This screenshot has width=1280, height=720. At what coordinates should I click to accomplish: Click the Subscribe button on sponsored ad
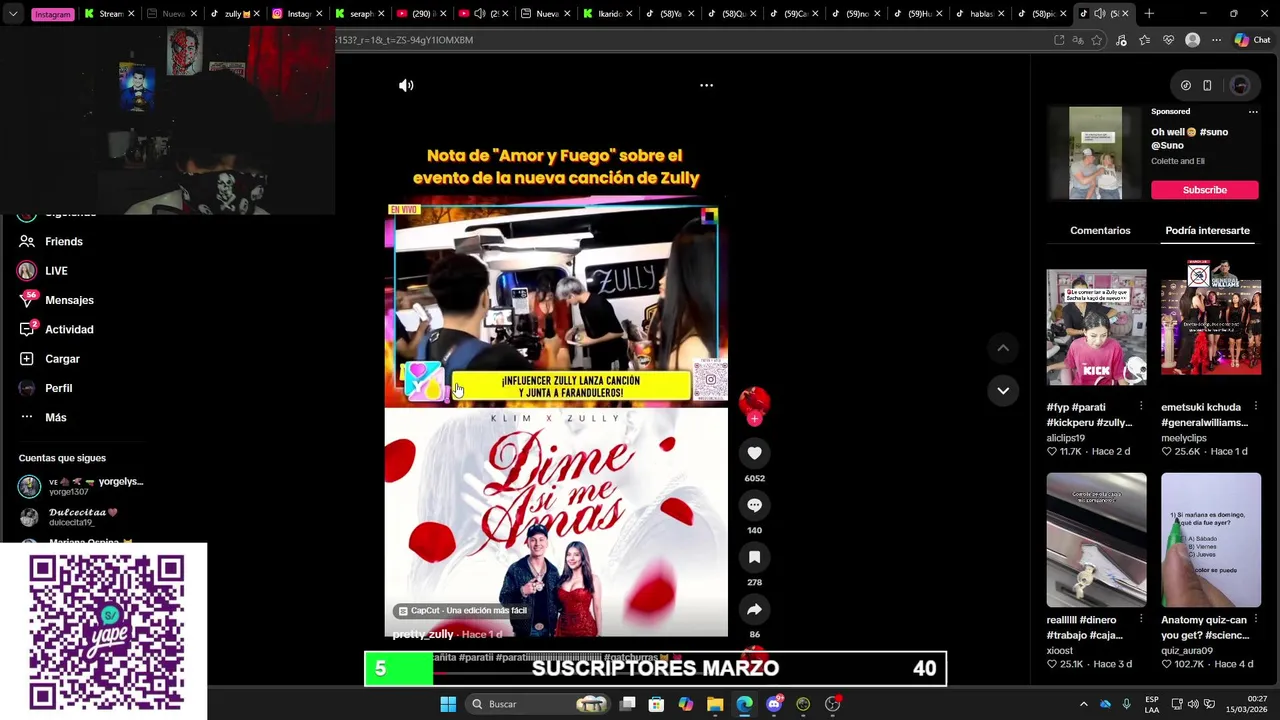click(x=1204, y=190)
